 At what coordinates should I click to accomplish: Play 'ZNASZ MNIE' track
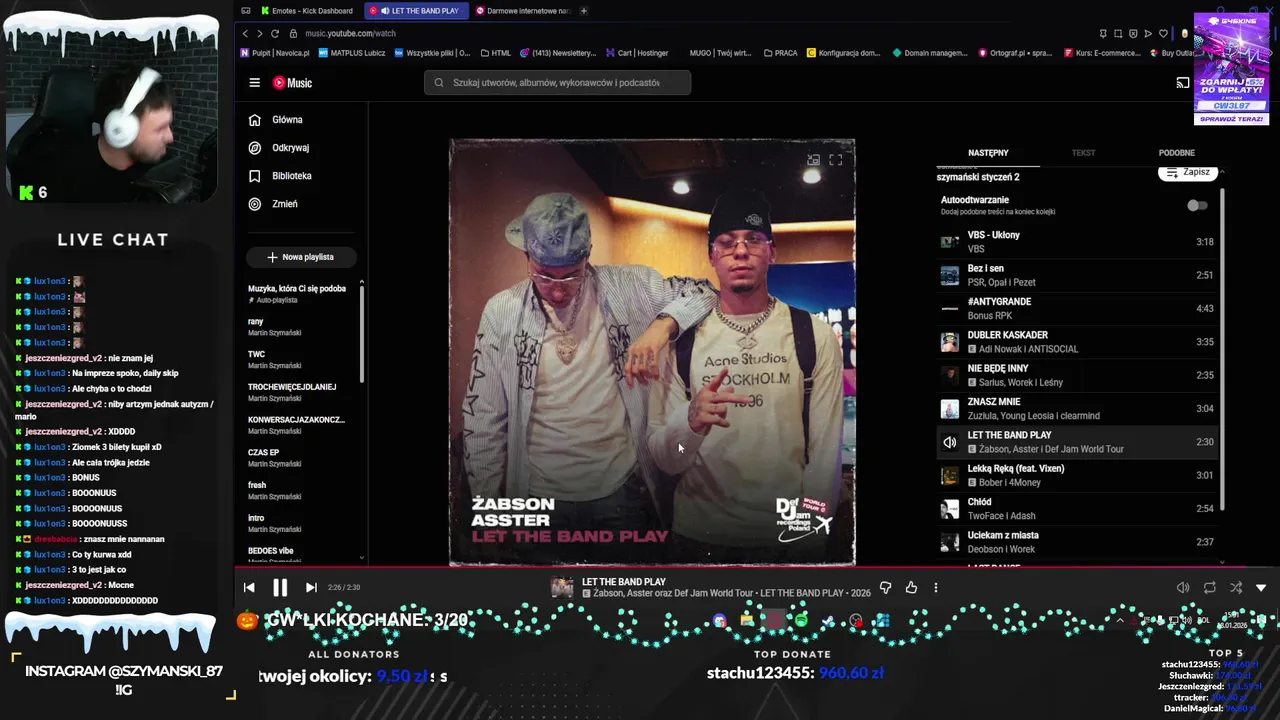[1077, 408]
